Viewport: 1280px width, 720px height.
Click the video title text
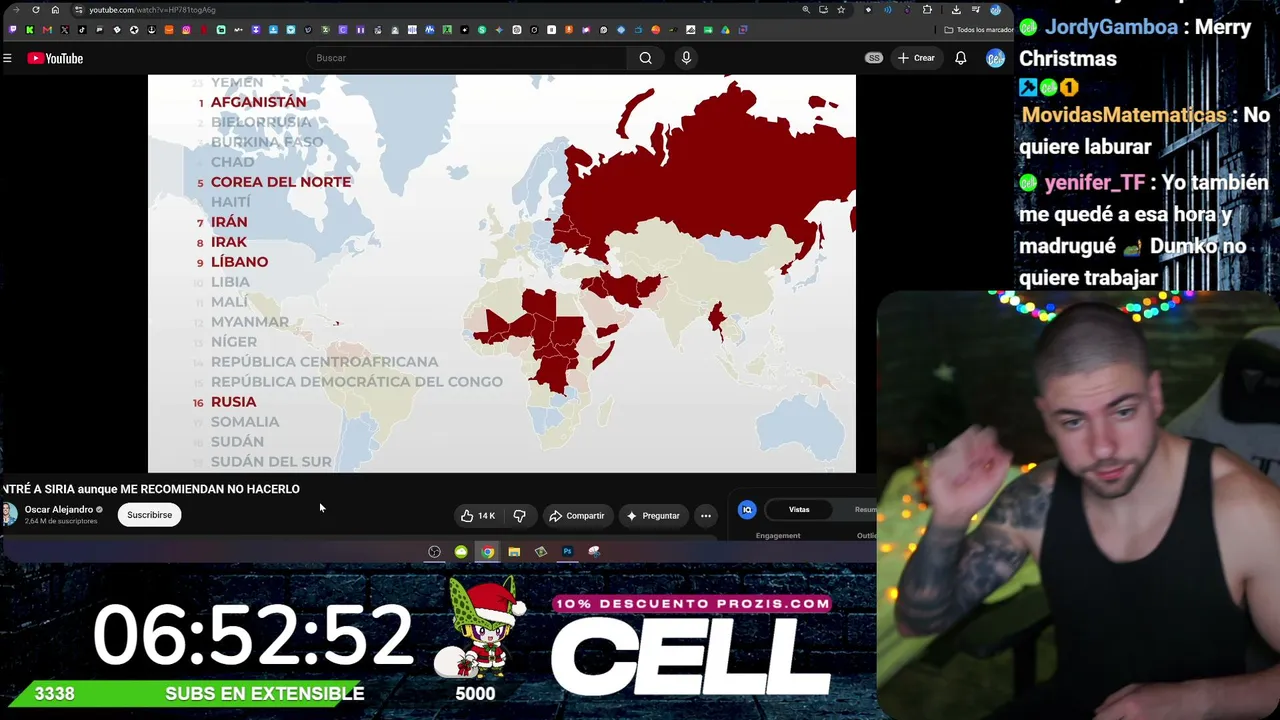tap(151, 489)
